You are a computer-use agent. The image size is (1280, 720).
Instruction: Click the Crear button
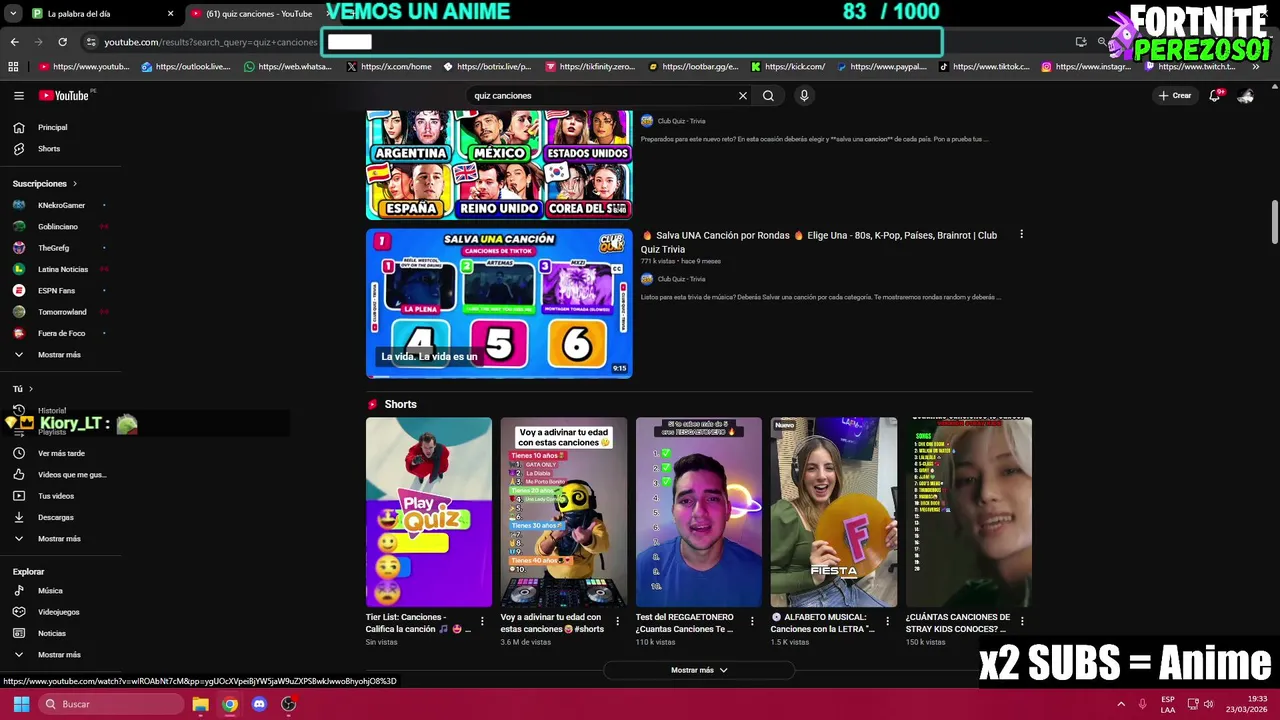(x=1175, y=96)
